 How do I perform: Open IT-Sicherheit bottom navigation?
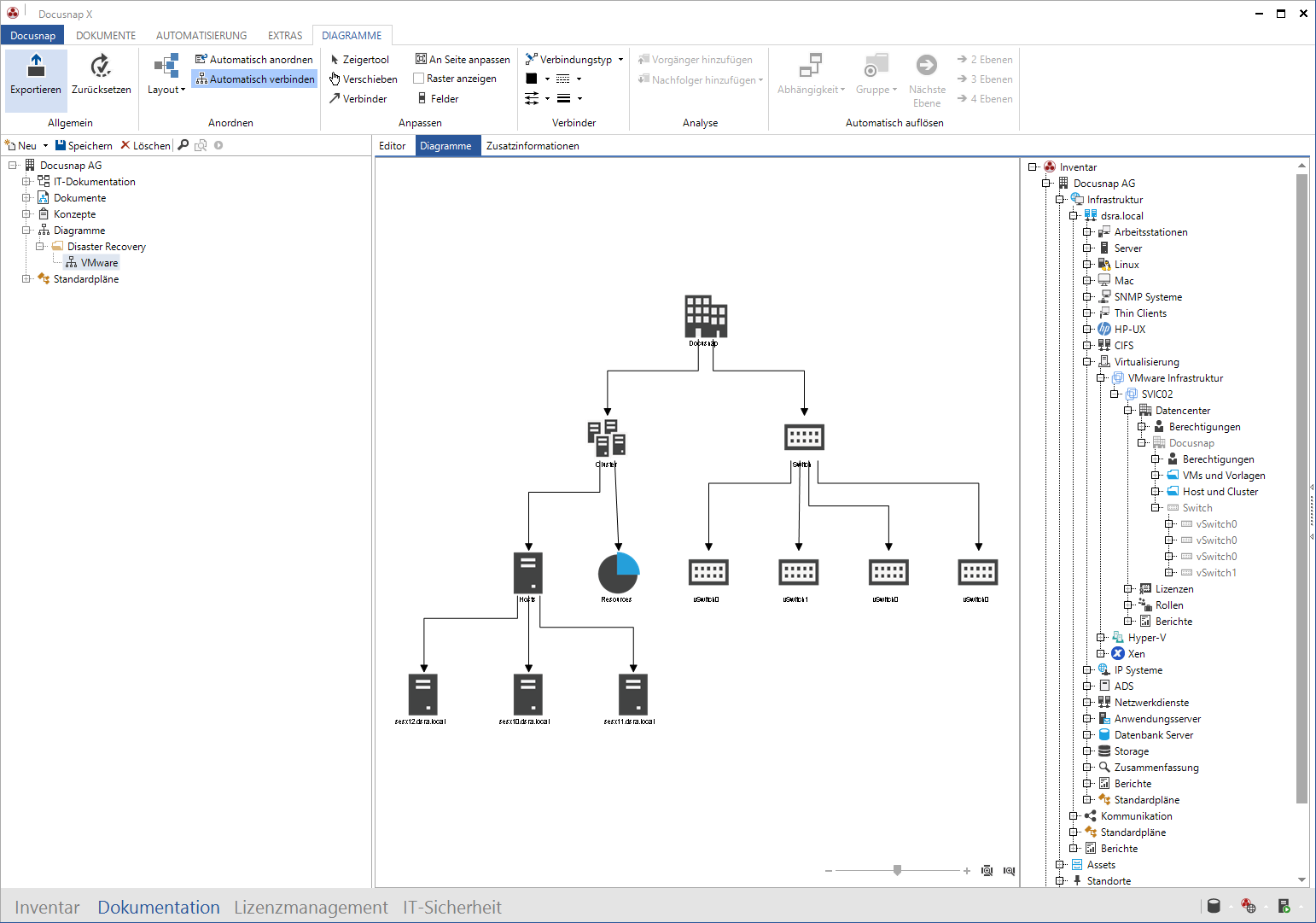452,907
